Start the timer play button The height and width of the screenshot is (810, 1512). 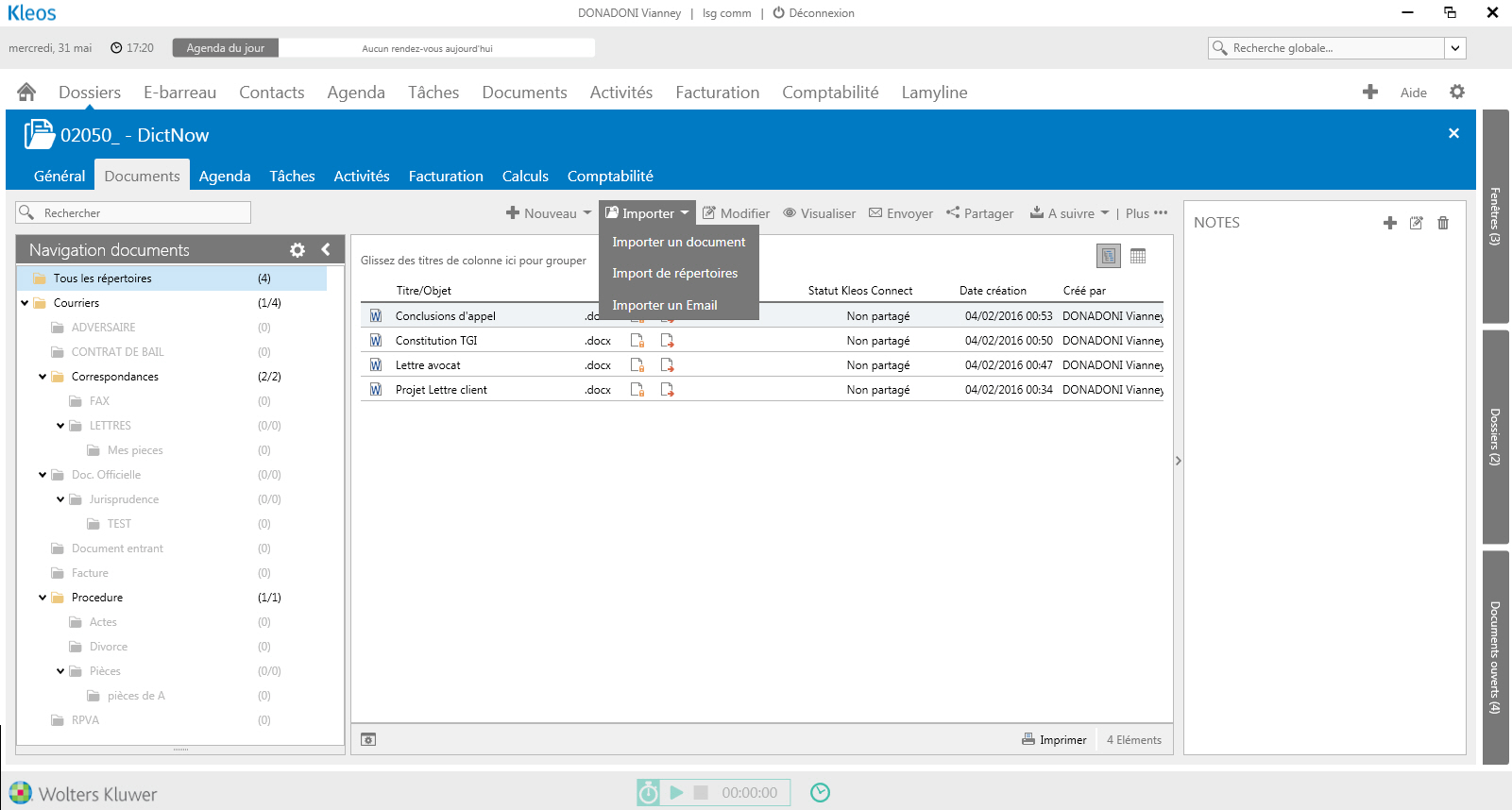pyautogui.click(x=676, y=793)
